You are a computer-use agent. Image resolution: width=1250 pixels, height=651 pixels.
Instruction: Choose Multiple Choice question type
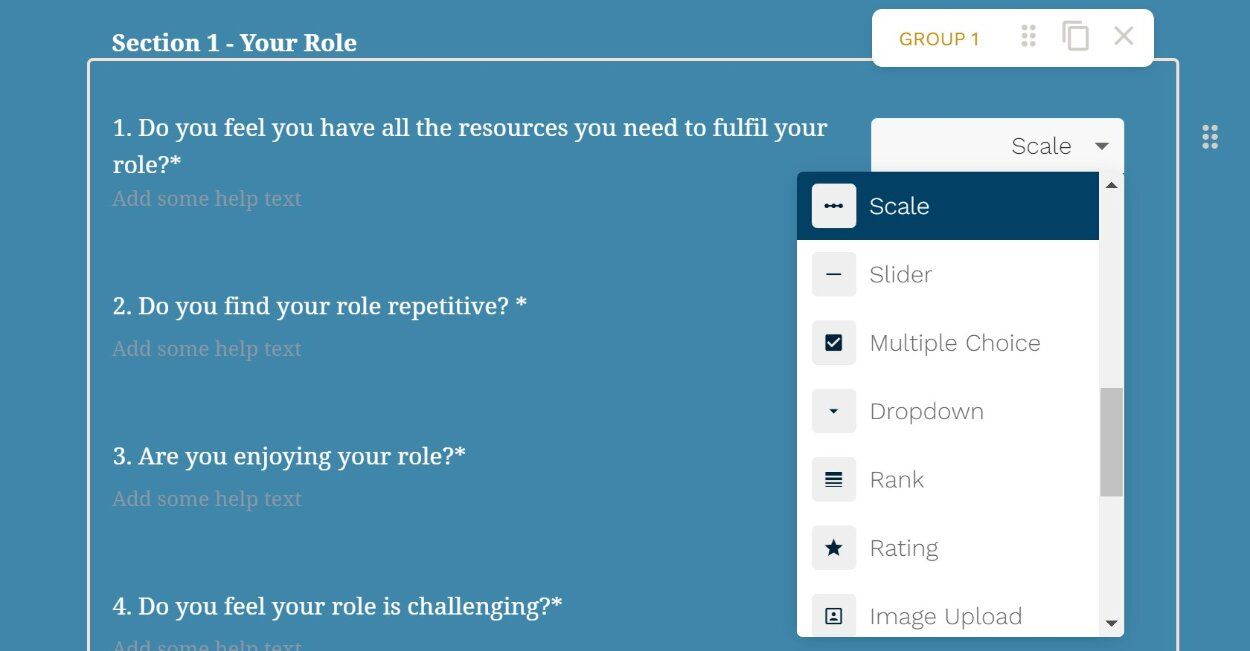954,343
